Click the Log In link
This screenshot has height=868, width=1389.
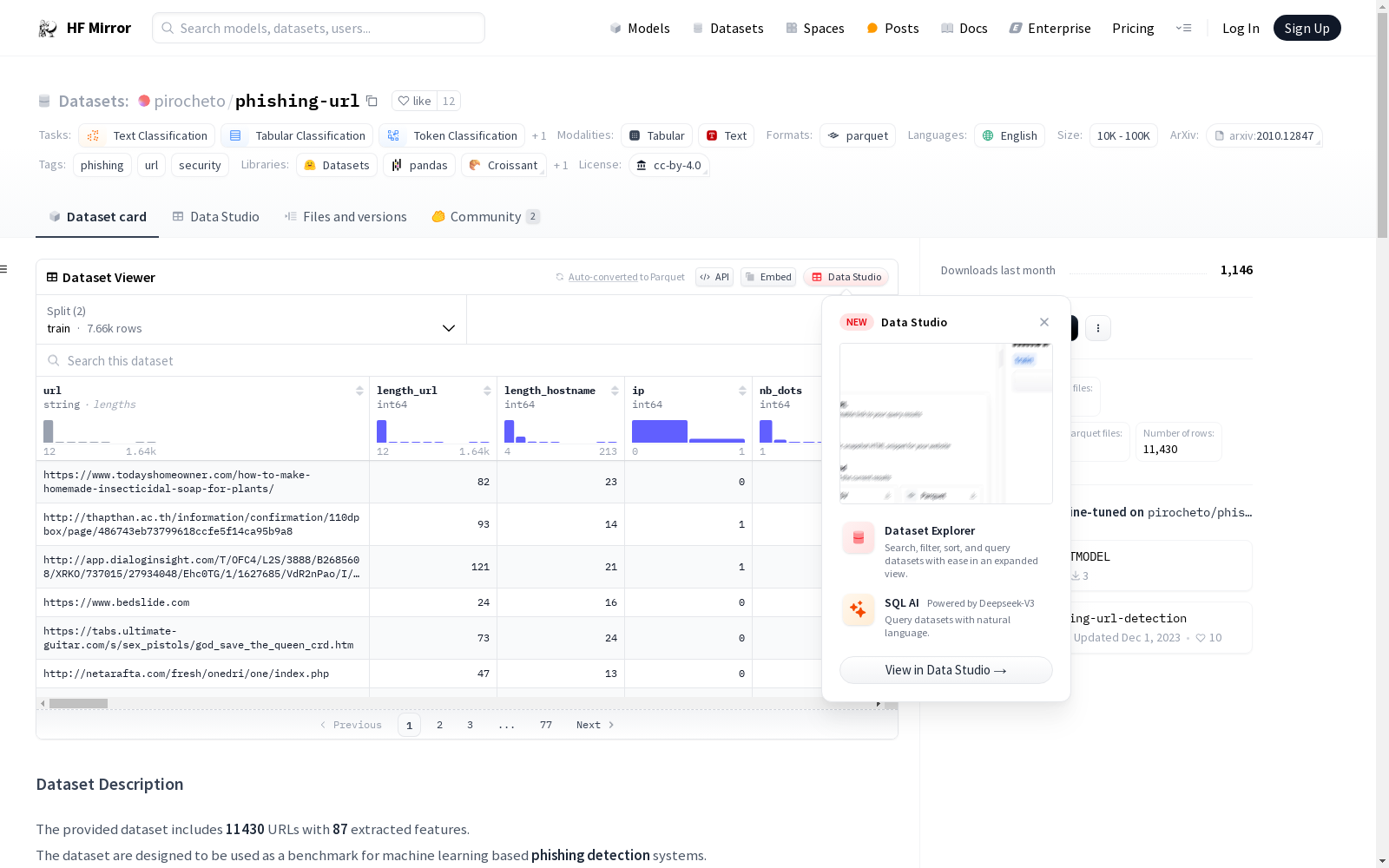(1241, 28)
